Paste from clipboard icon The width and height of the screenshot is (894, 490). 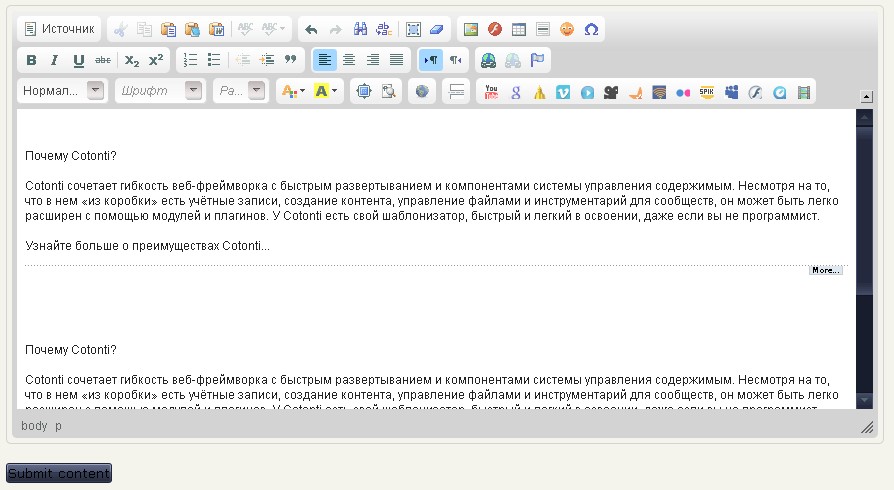168,29
